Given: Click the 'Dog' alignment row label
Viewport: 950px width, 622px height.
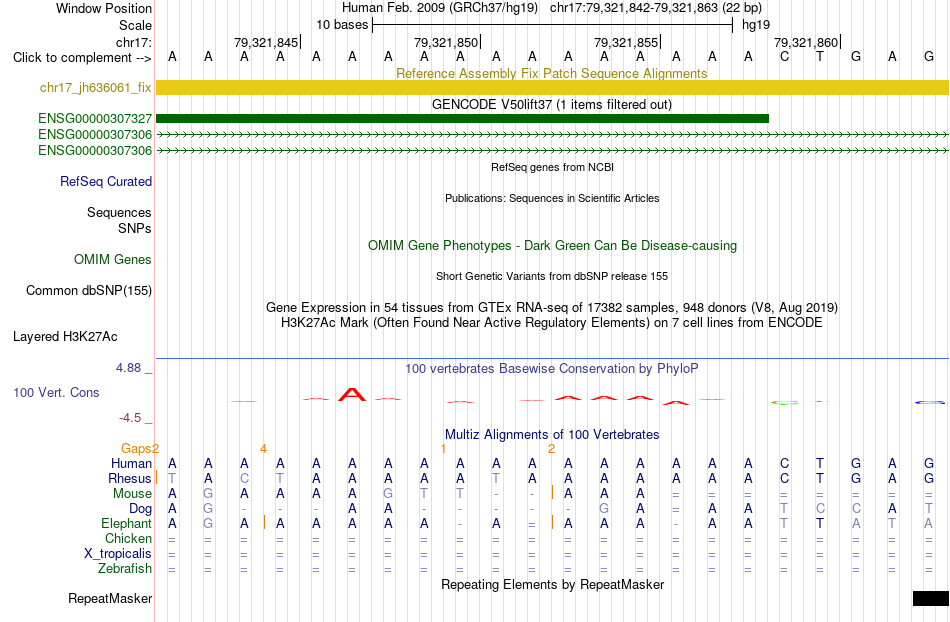Looking at the screenshot, I should point(140,509).
